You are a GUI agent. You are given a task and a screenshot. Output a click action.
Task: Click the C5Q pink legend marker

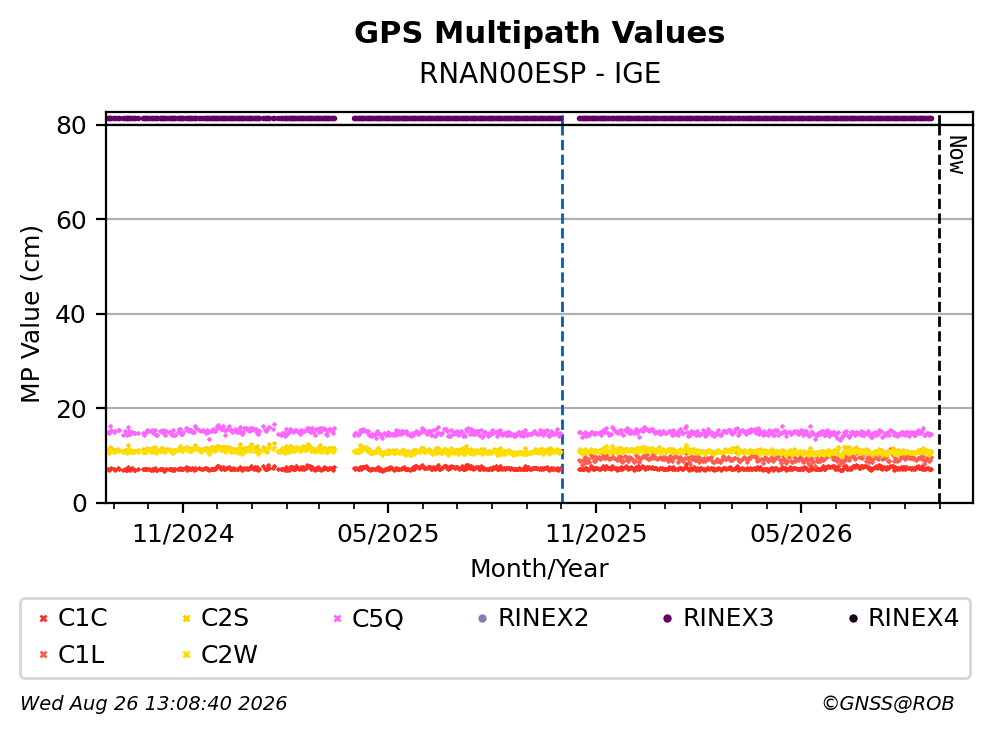[338, 619]
